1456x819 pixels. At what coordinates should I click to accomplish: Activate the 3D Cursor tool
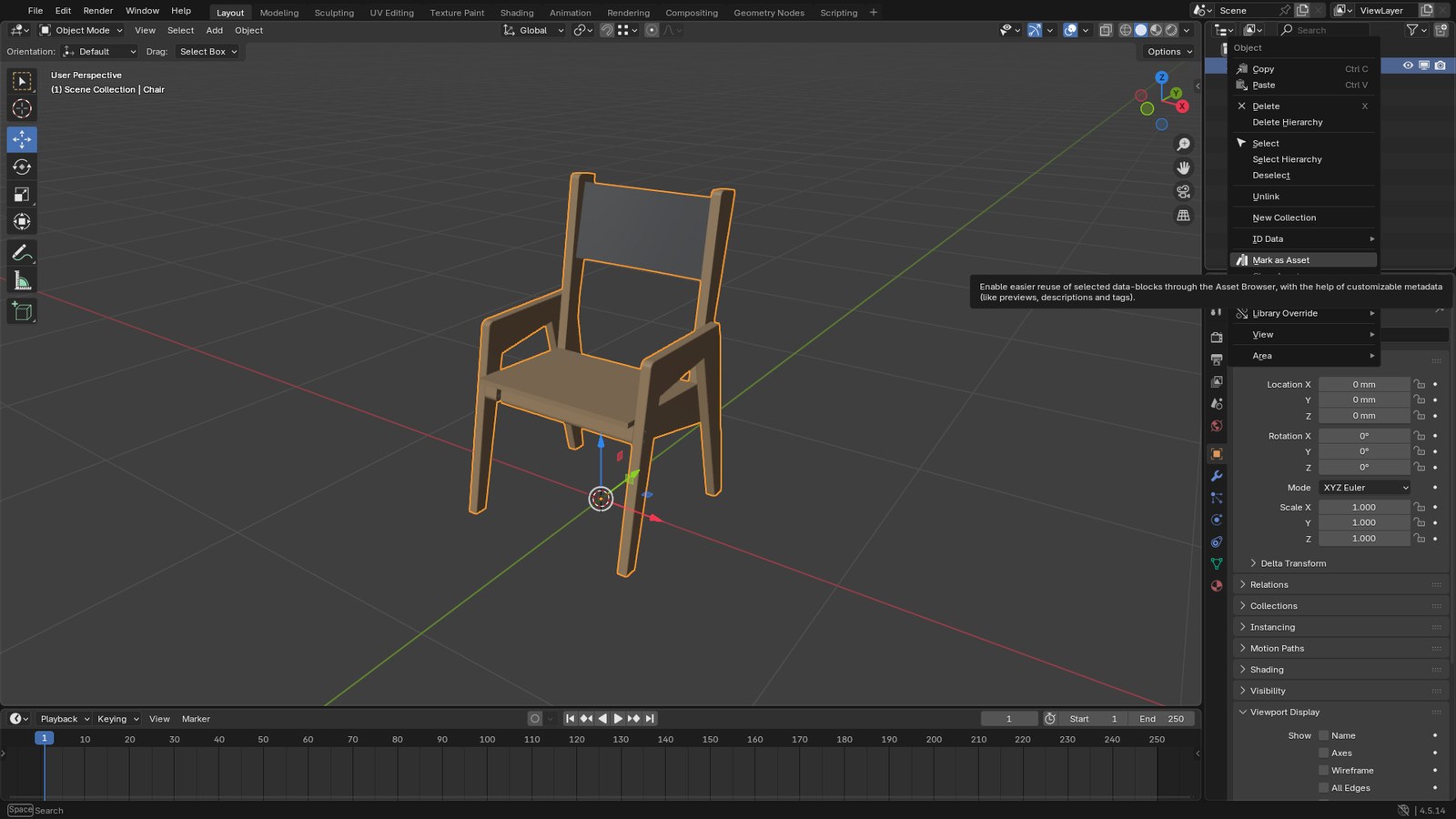coord(22,108)
